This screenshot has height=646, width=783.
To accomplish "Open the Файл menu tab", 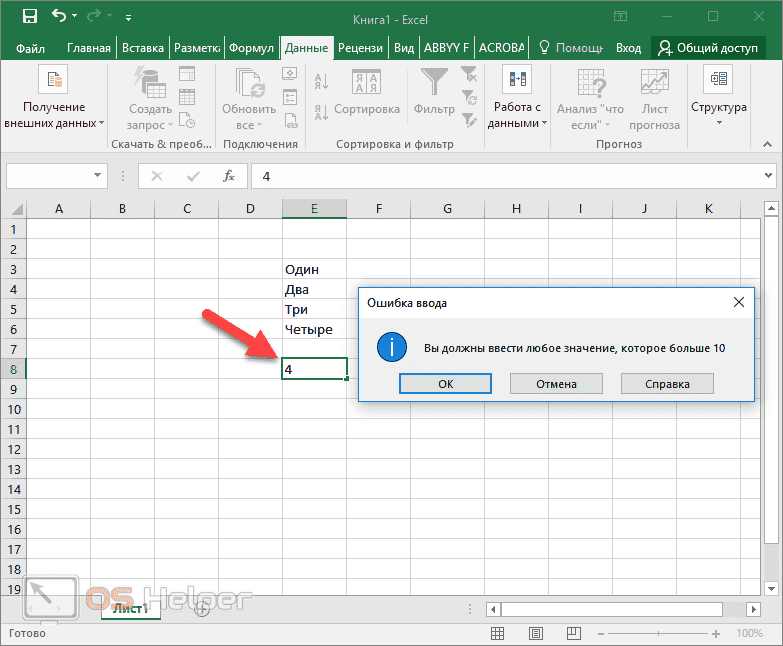I will 30,48.
